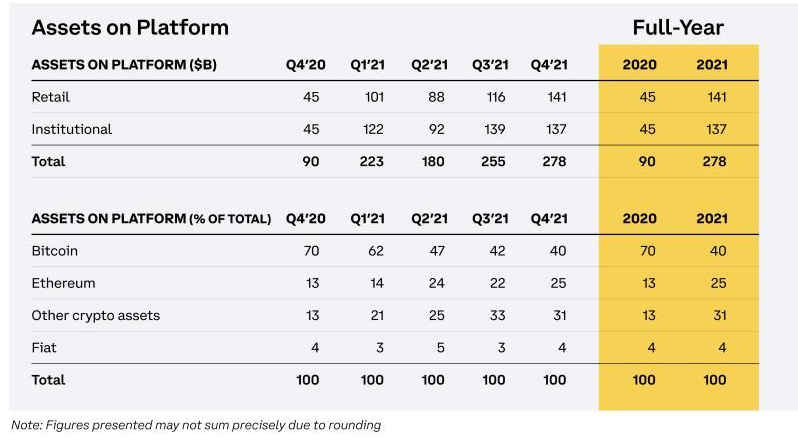Screen dimensions: 798x448
Task: Click the 'Other crypto assets' row label
Action: [x=96, y=315]
